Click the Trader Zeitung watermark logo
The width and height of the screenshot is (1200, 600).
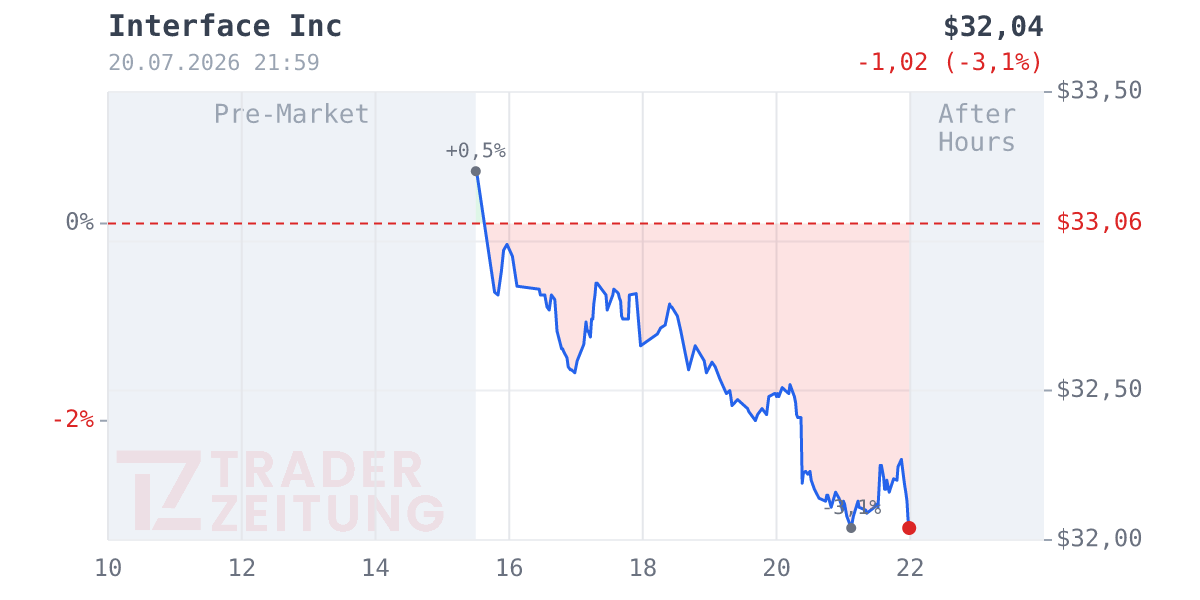280,491
